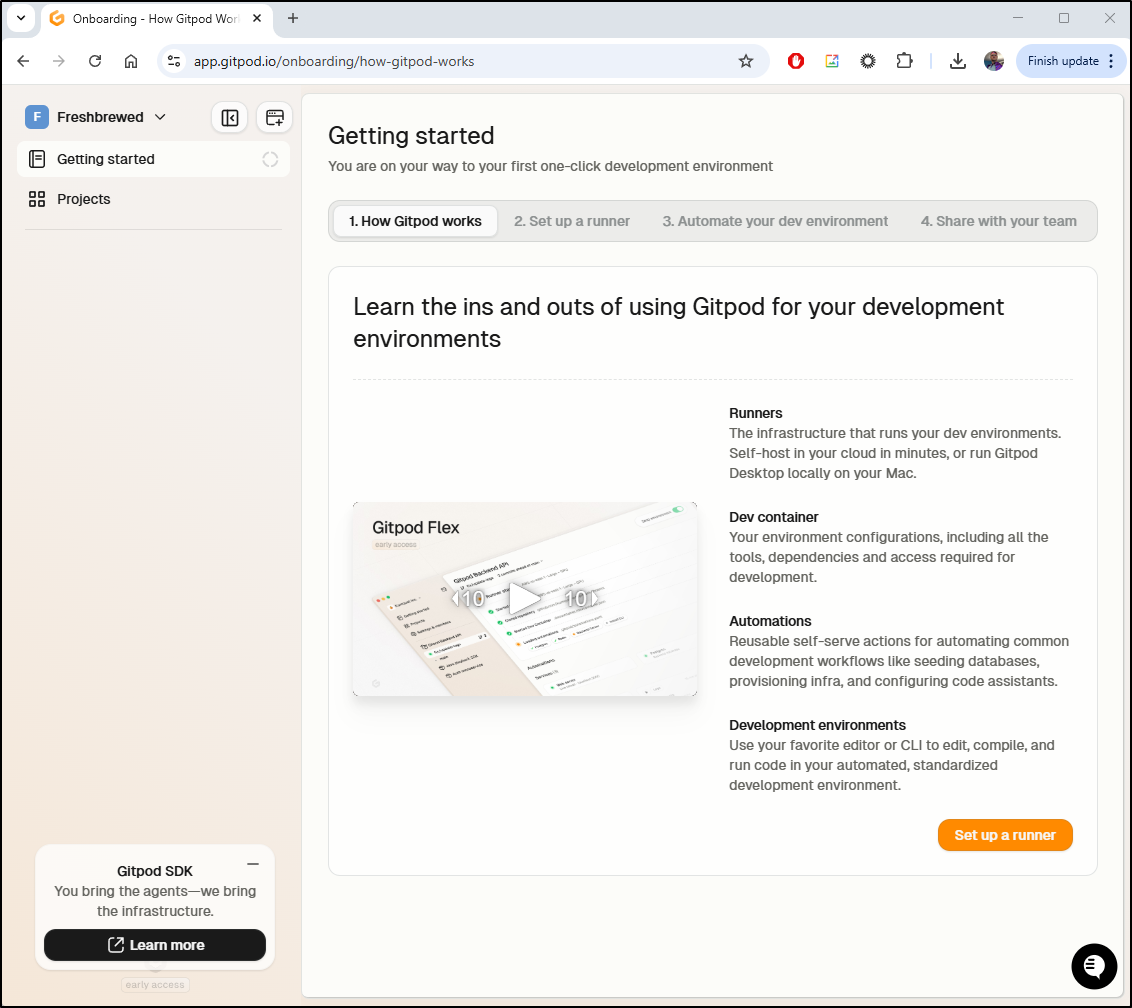This screenshot has width=1132, height=1008.
Task: Close the Onboarding tab
Action: [257, 19]
